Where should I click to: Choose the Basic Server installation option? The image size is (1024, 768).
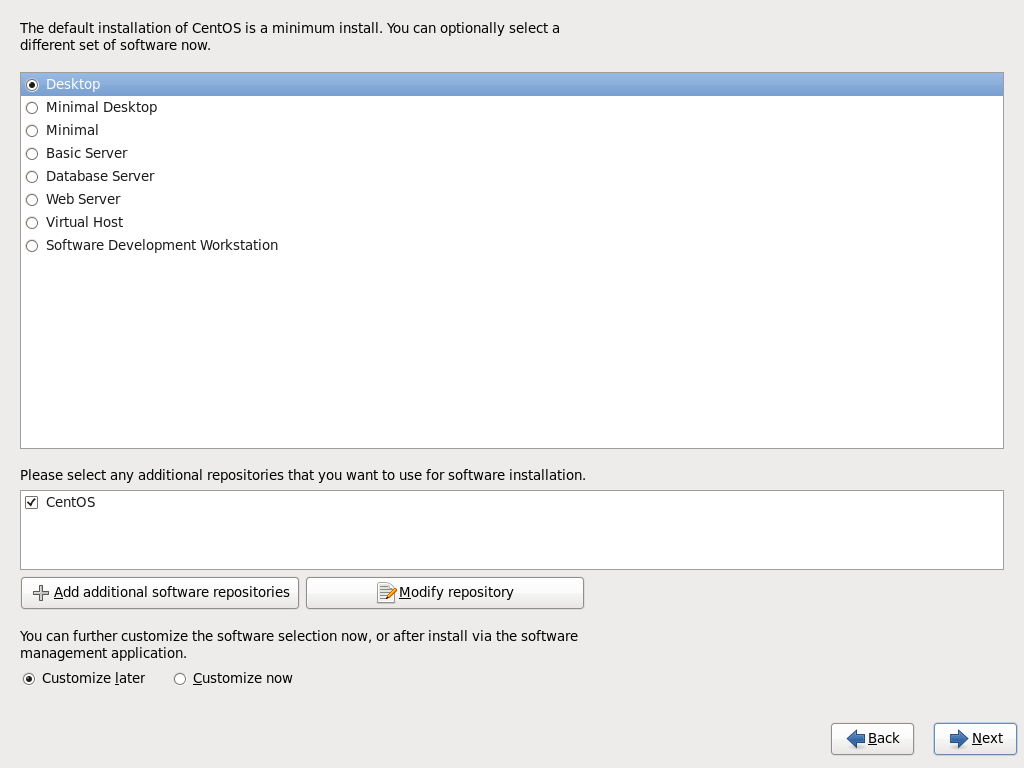tap(31, 153)
